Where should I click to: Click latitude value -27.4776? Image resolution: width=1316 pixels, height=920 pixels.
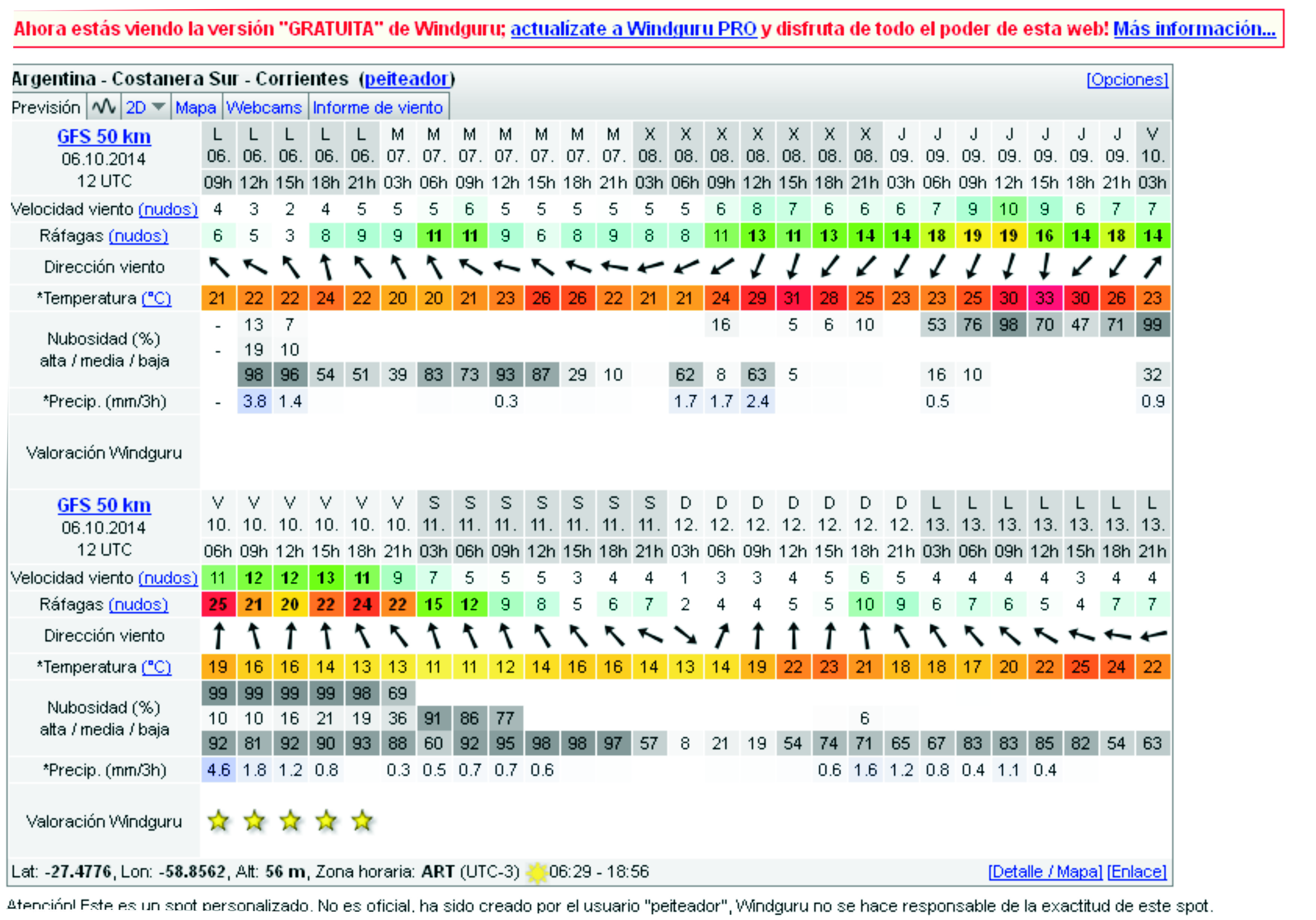tap(78, 872)
